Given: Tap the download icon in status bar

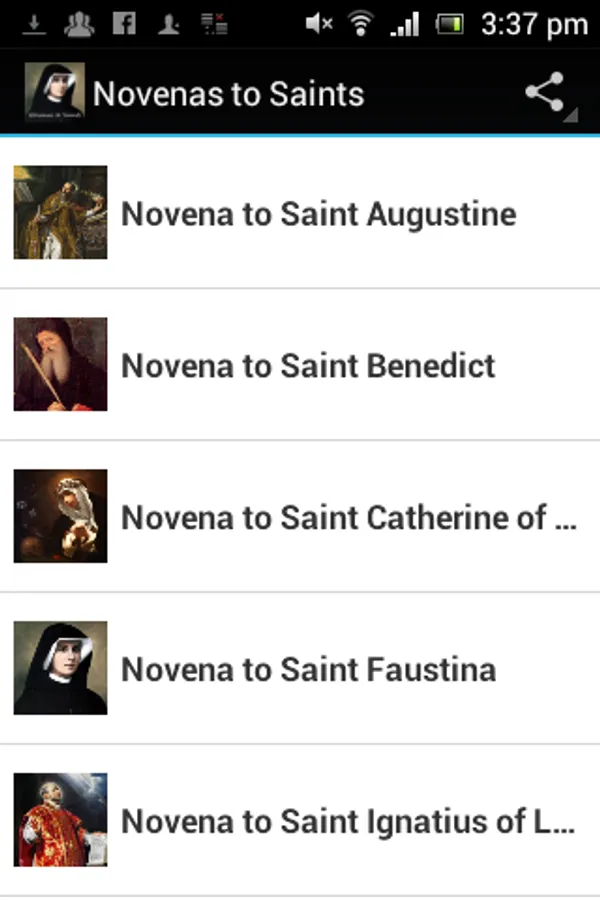Looking at the screenshot, I should tap(34, 24).
